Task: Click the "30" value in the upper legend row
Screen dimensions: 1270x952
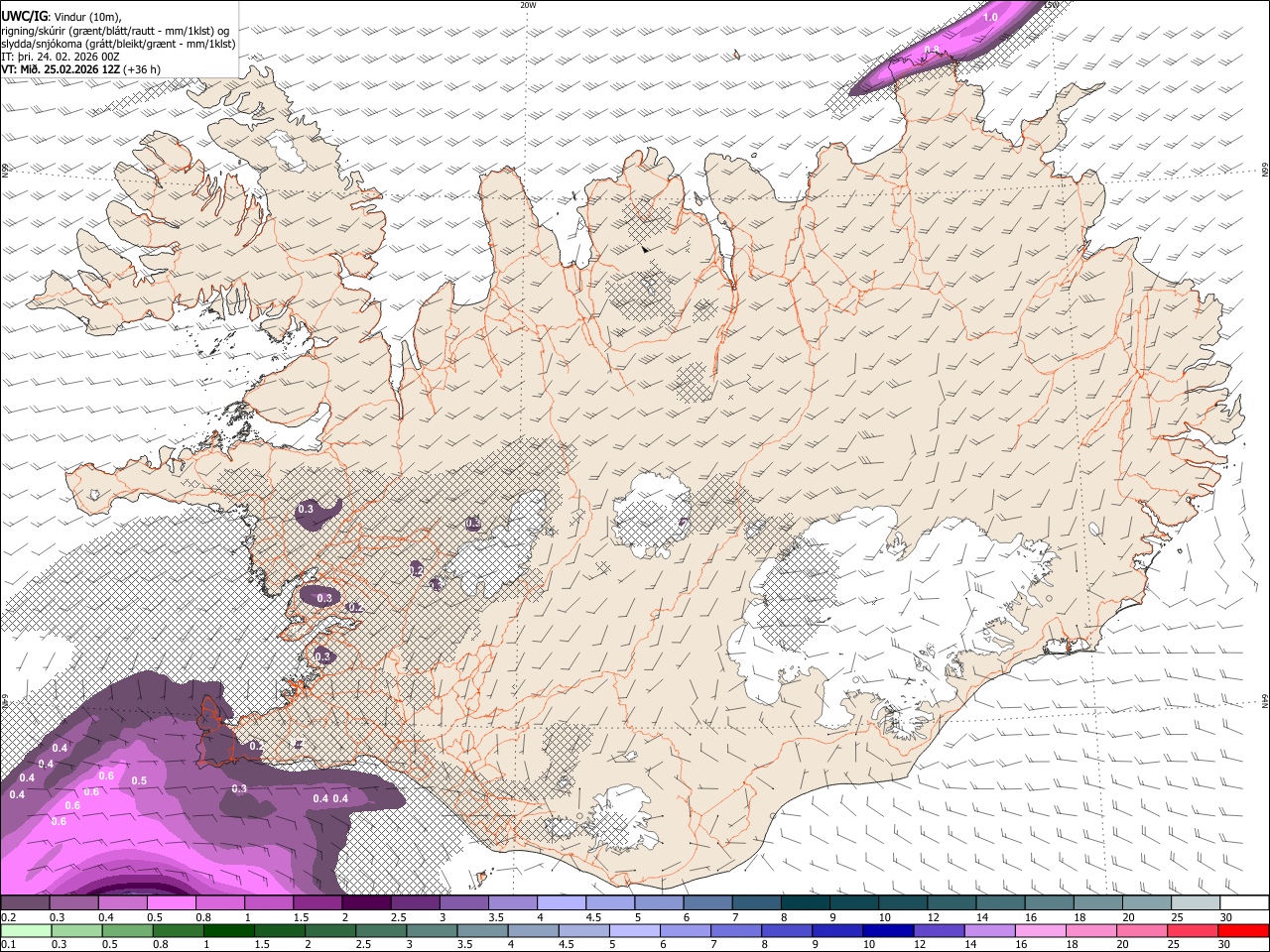Action: pyautogui.click(x=1225, y=917)
